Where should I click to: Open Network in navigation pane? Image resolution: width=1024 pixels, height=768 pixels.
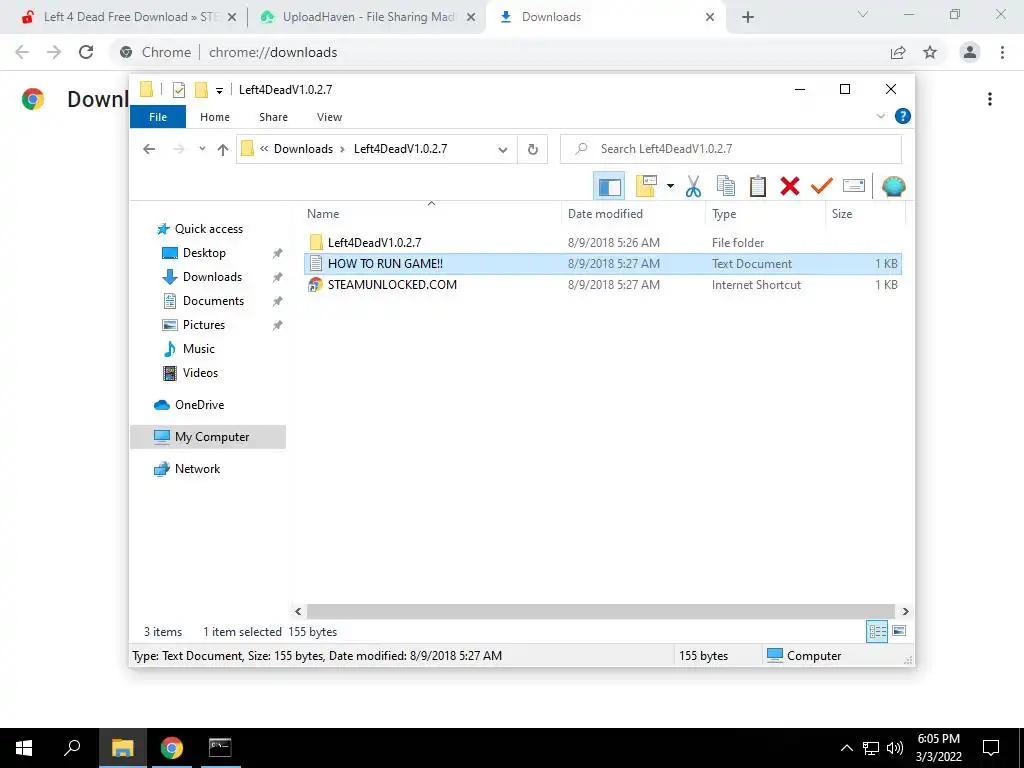point(197,469)
